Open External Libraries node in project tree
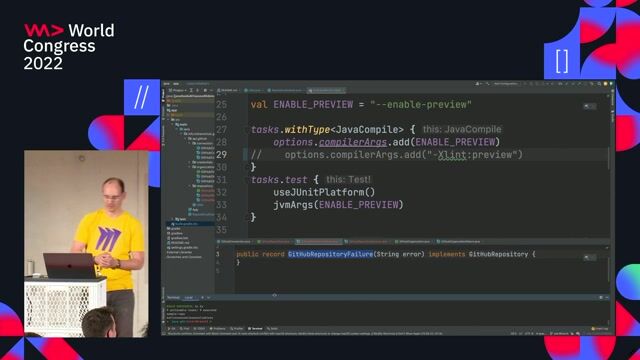This screenshot has width=640, height=360. coord(179,252)
